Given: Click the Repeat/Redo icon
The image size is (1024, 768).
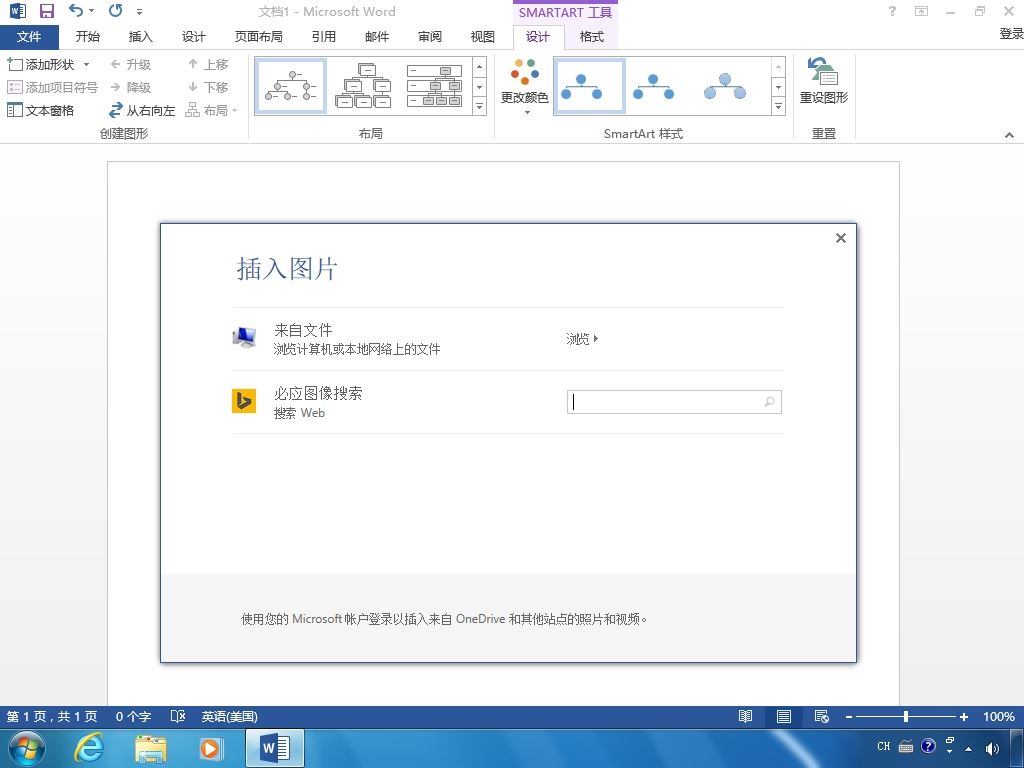Looking at the screenshot, I should coord(116,10).
